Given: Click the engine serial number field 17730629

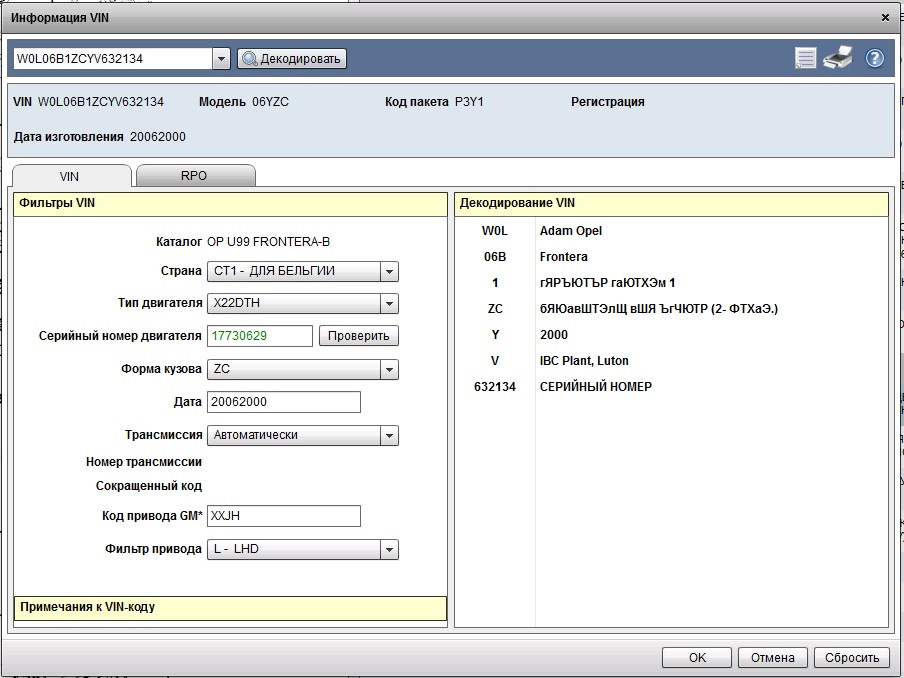Looking at the screenshot, I should click(x=259, y=336).
